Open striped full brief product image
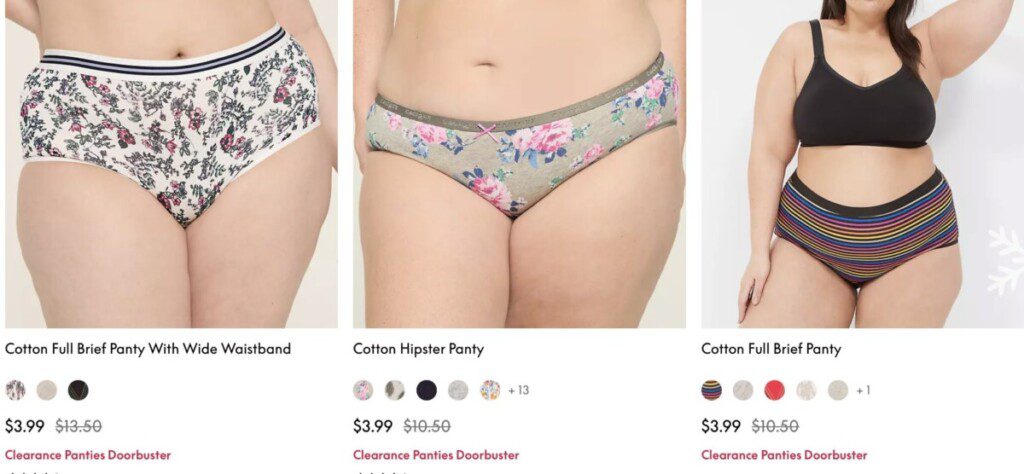Viewport: 1024px width, 474px height. (x=863, y=164)
